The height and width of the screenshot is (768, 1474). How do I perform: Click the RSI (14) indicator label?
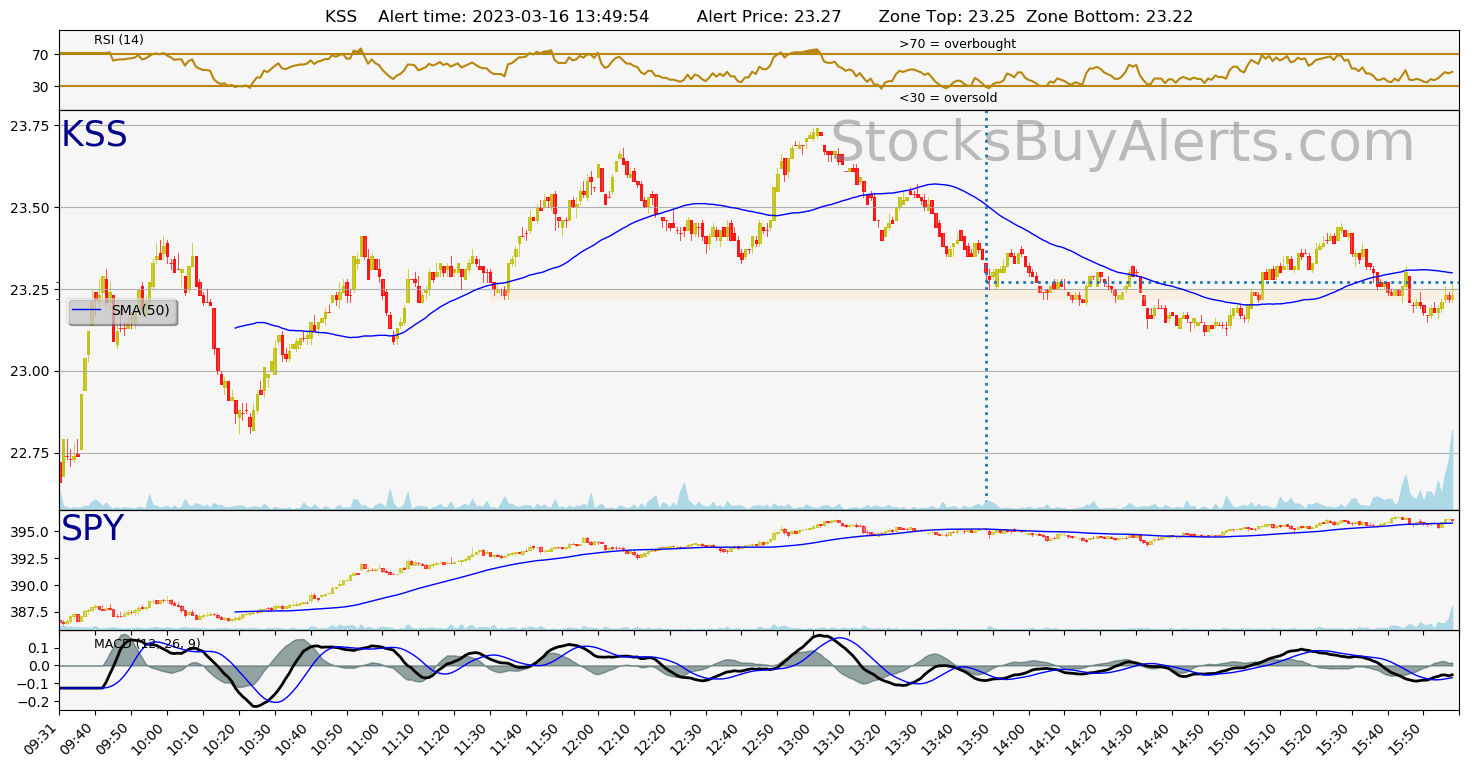tap(119, 40)
